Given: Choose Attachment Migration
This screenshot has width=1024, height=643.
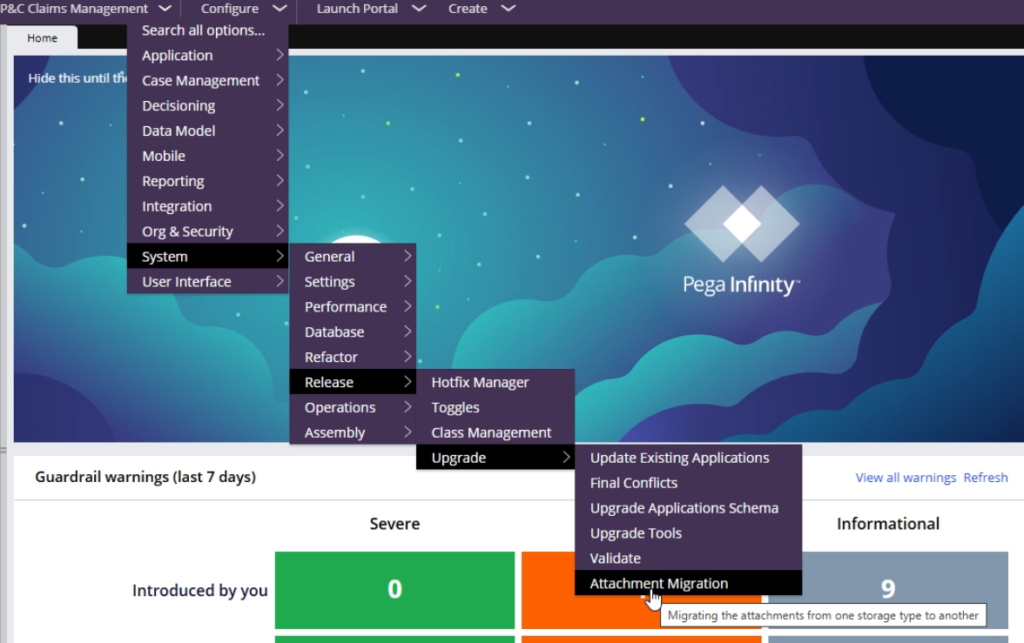Looking at the screenshot, I should [688, 583].
